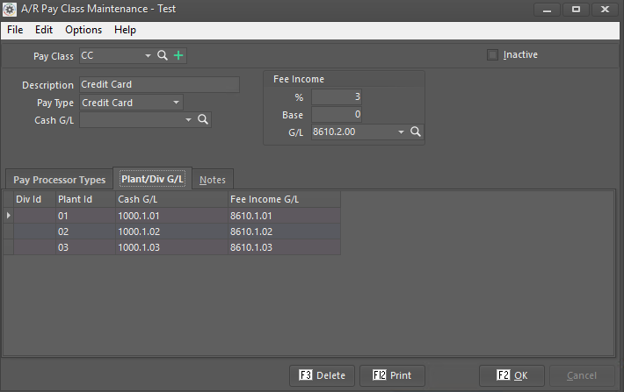Expand the Pay Type dropdown
The width and height of the screenshot is (624, 392).
[x=176, y=103]
